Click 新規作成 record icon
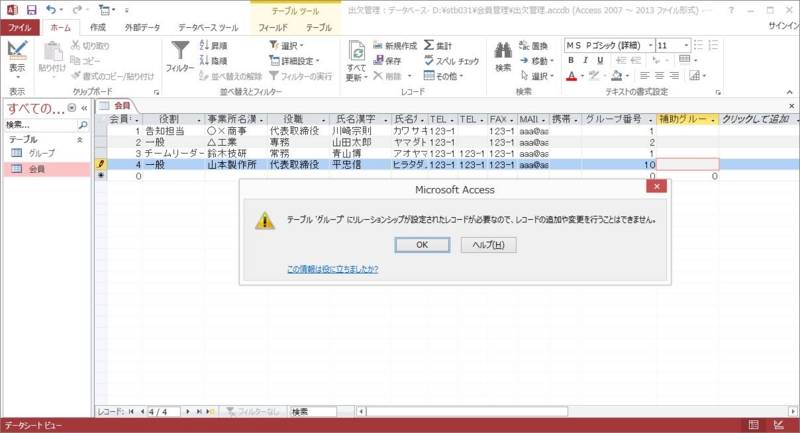Viewport: 800px width, 433px height. pos(378,45)
